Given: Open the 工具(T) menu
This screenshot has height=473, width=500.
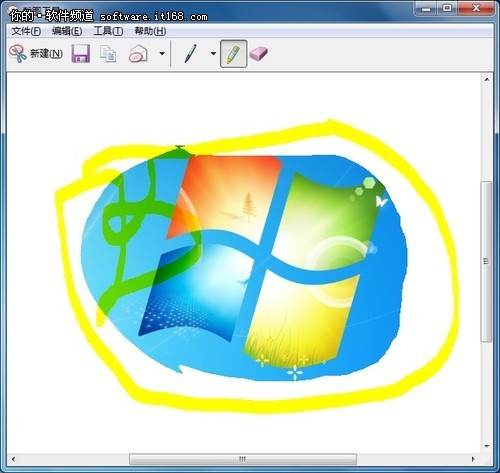Looking at the screenshot, I should coord(108,31).
